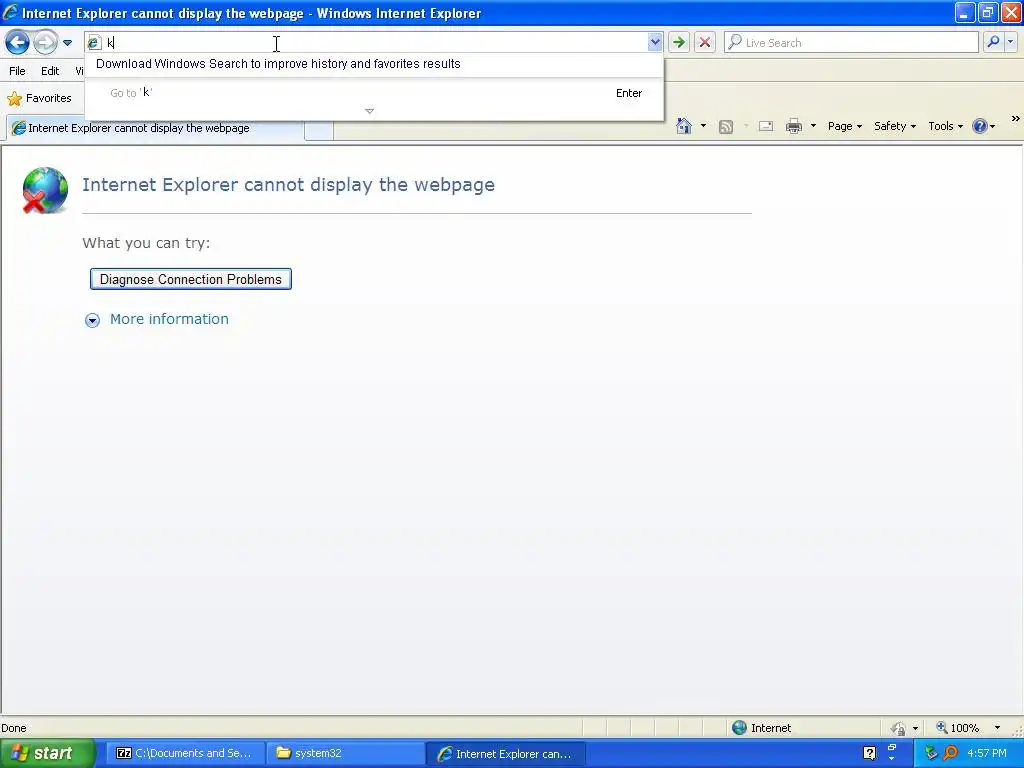1024x768 pixels.
Task: Click the network connection tray icon
Action: pos(931,753)
